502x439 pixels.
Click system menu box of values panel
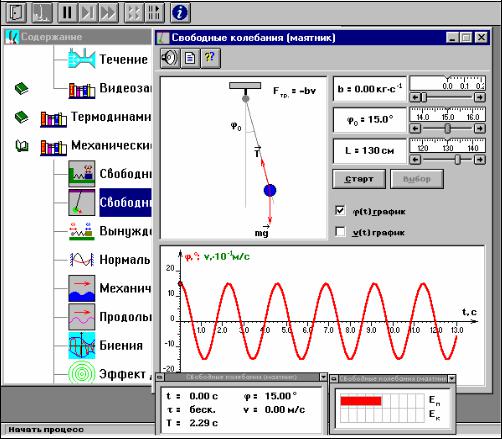[x=160, y=377]
